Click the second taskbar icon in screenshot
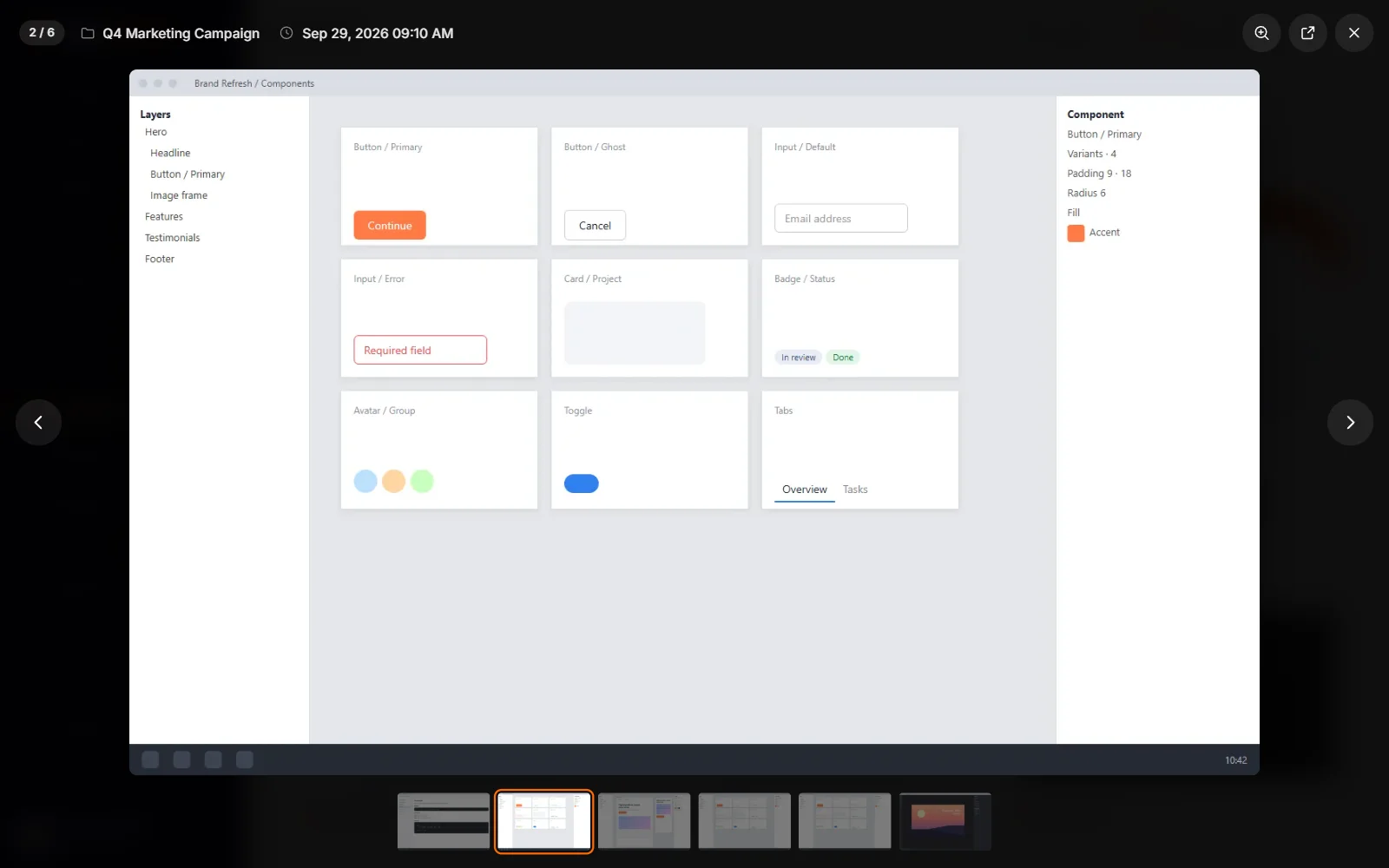1389x868 pixels. (181, 760)
